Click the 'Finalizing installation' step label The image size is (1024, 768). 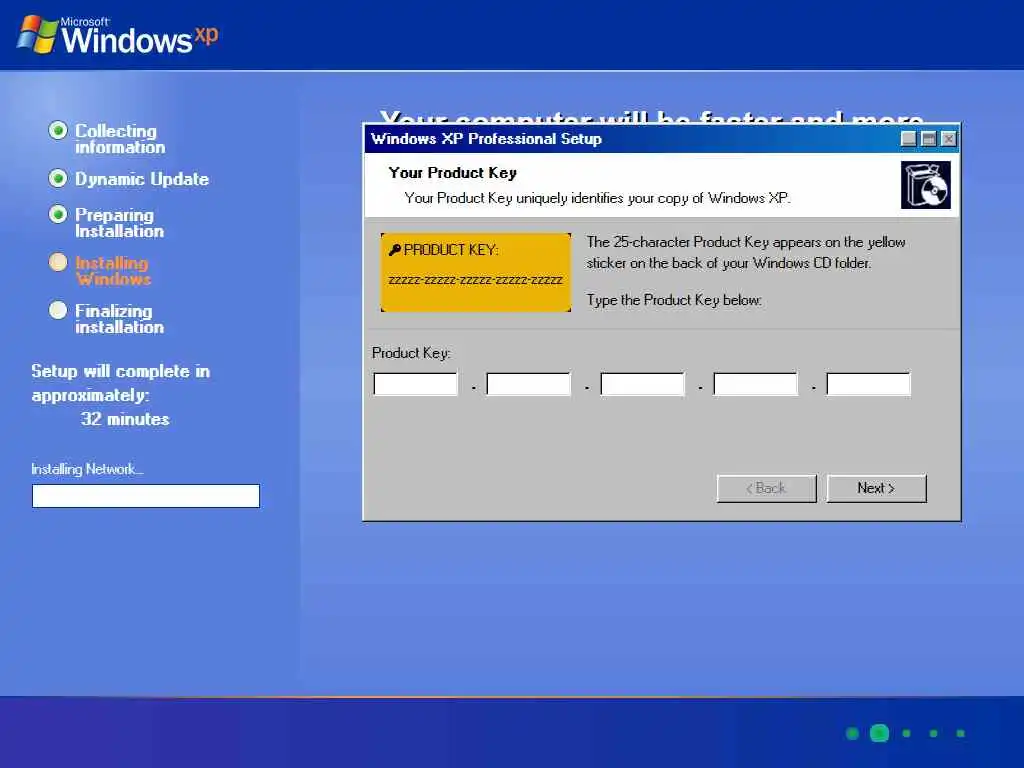pos(120,319)
